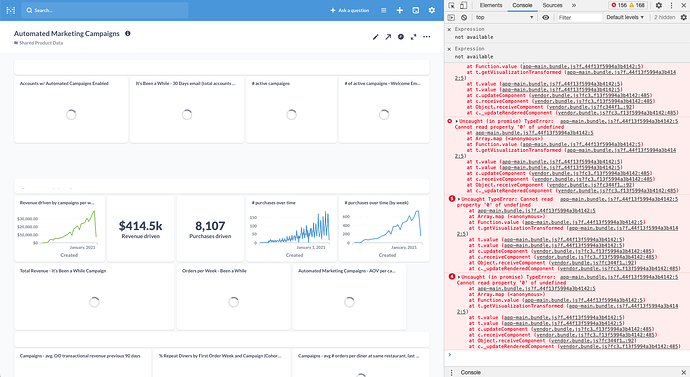Open Total Revenue It's Been a While Campaign title
The height and width of the screenshot is (377, 690).
pos(63,271)
